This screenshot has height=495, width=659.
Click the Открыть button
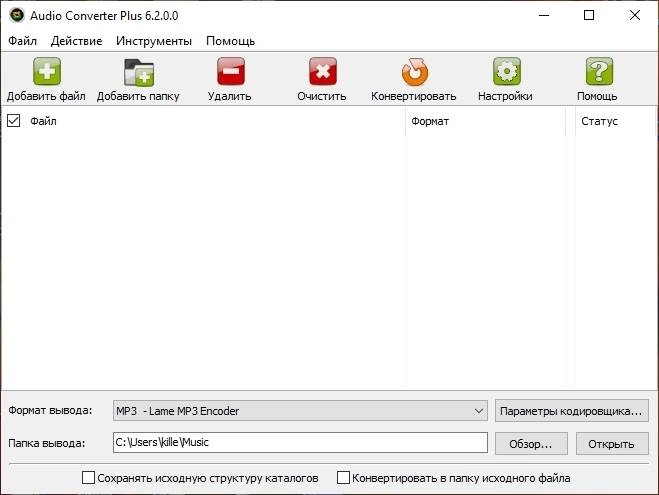[x=612, y=444]
